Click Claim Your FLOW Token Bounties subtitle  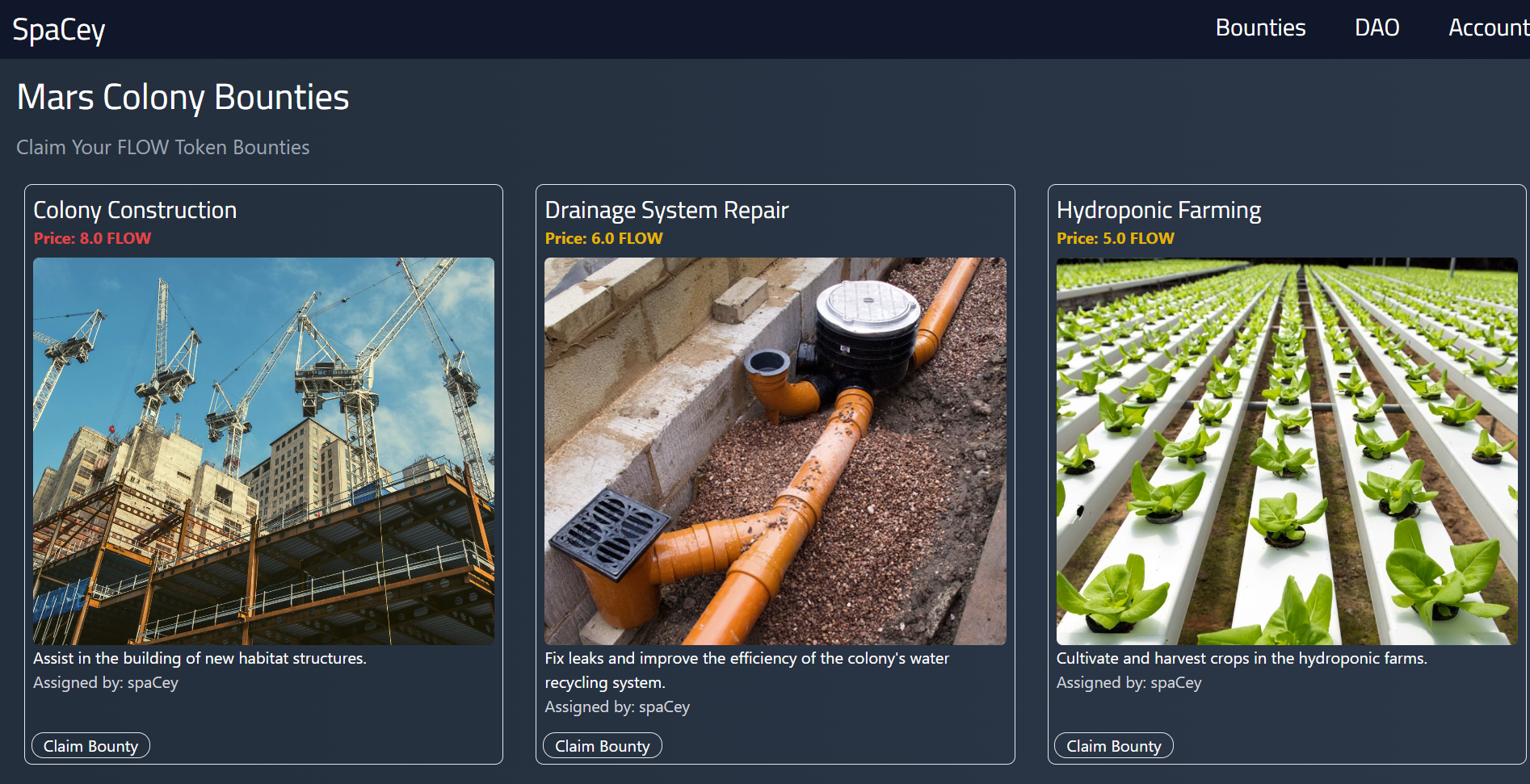[x=163, y=147]
